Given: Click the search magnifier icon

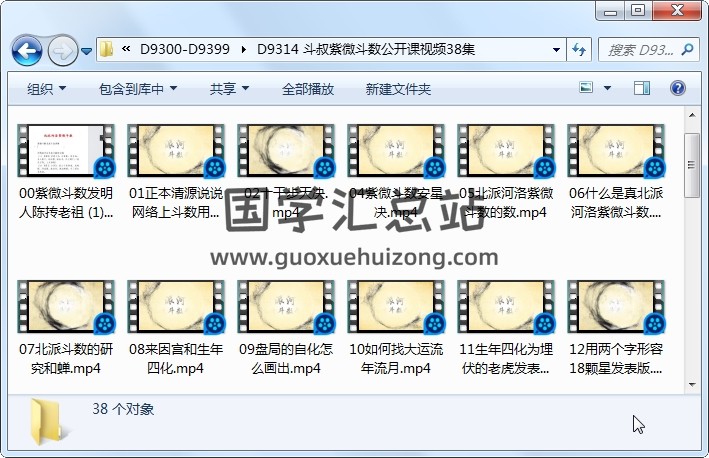Looking at the screenshot, I should pyautogui.click(x=687, y=49).
